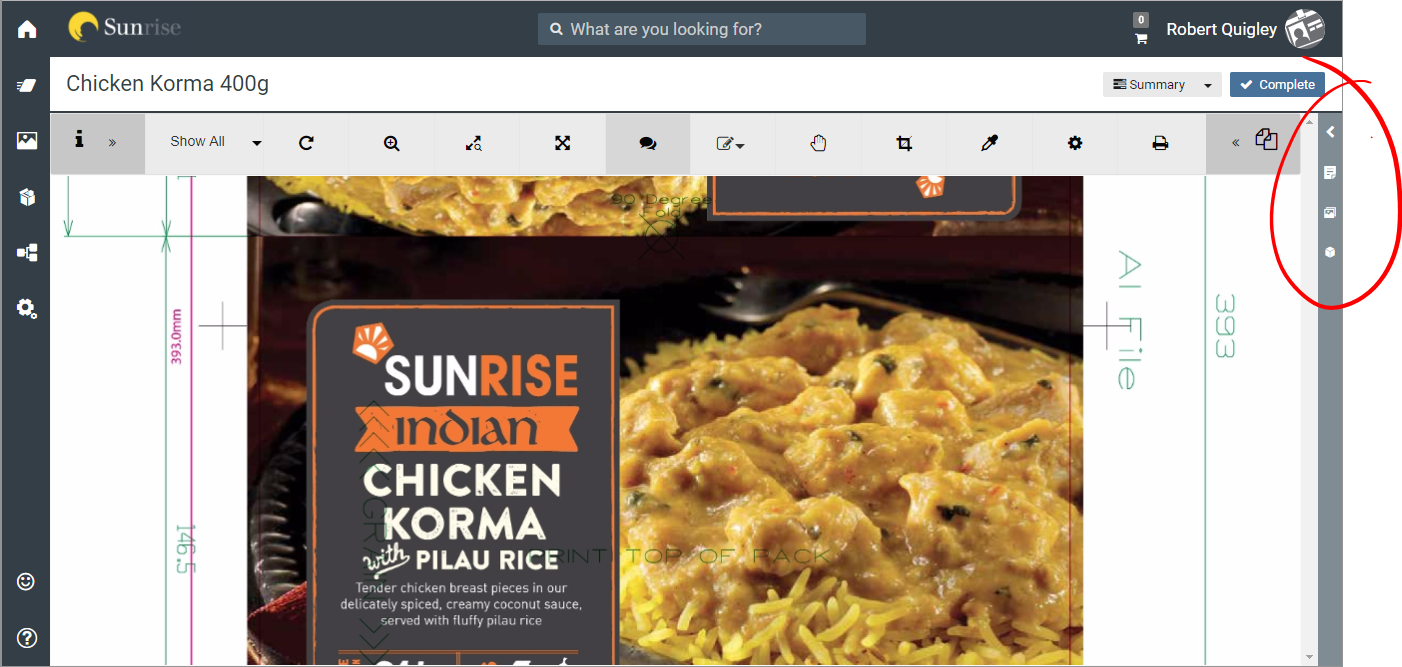This screenshot has width=1402, height=667.
Task: Open the fast-moving tag icon in the sidebar
Action: pyautogui.click(x=27, y=85)
